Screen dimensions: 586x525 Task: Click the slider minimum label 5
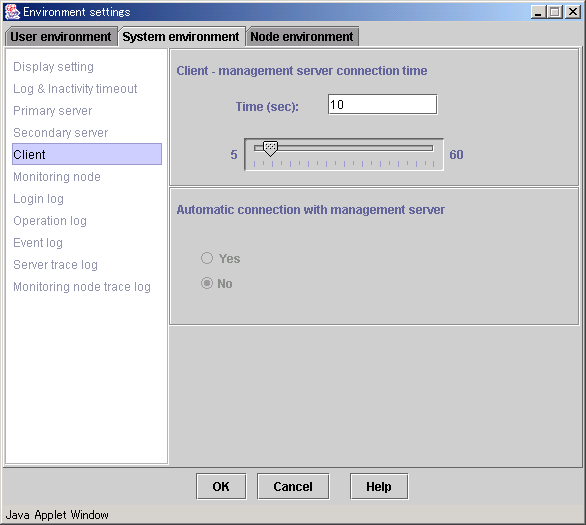coord(234,155)
